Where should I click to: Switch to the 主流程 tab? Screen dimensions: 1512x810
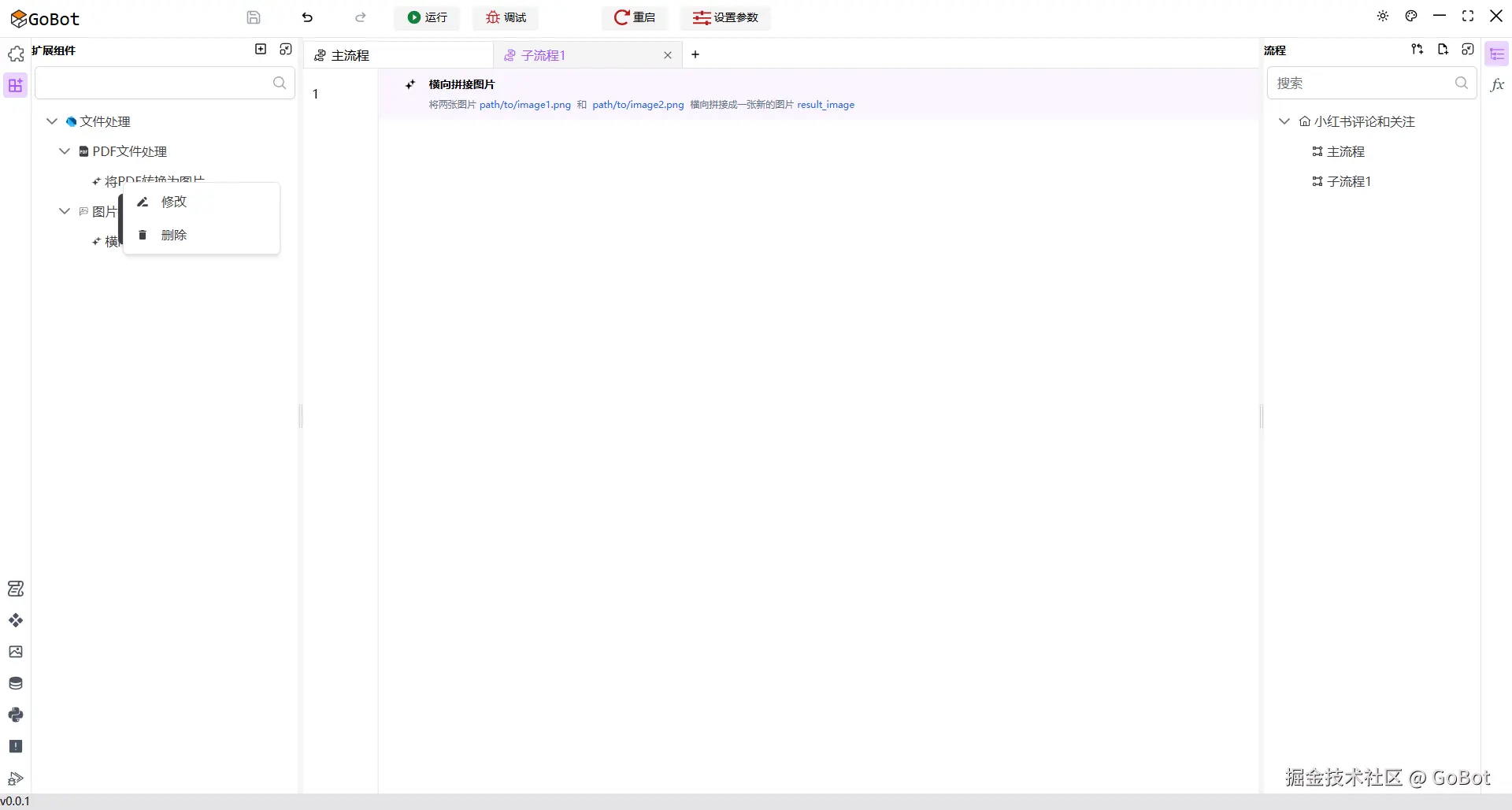398,55
